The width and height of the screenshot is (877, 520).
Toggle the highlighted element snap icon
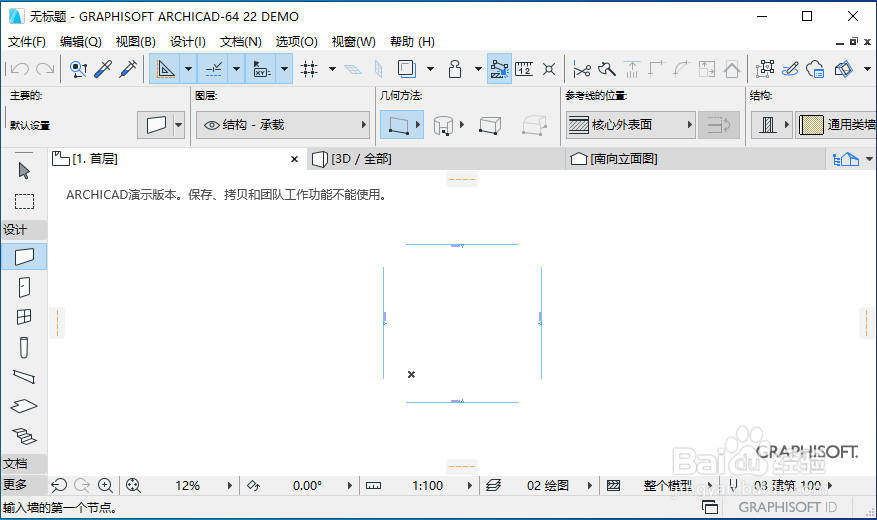point(499,69)
